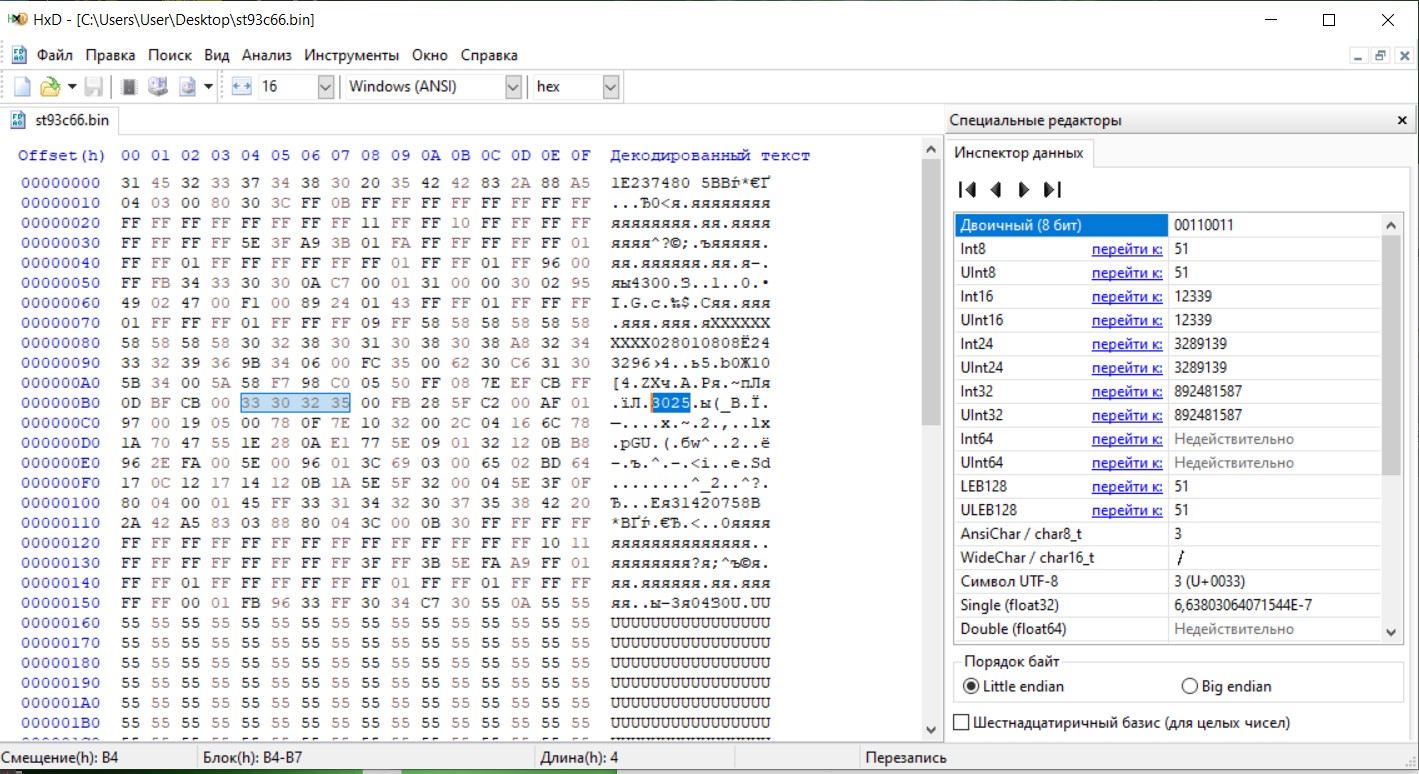This screenshot has width=1419, height=774.
Task: Click 'перейти к:' link for Int32
Action: pyautogui.click(x=1126, y=391)
